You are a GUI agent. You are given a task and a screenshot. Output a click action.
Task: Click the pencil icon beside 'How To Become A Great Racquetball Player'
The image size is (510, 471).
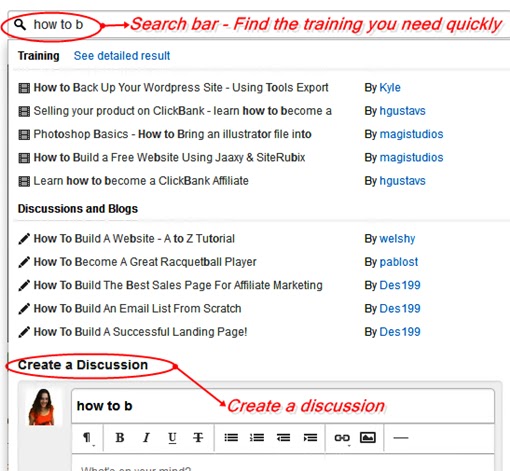tap(24, 262)
